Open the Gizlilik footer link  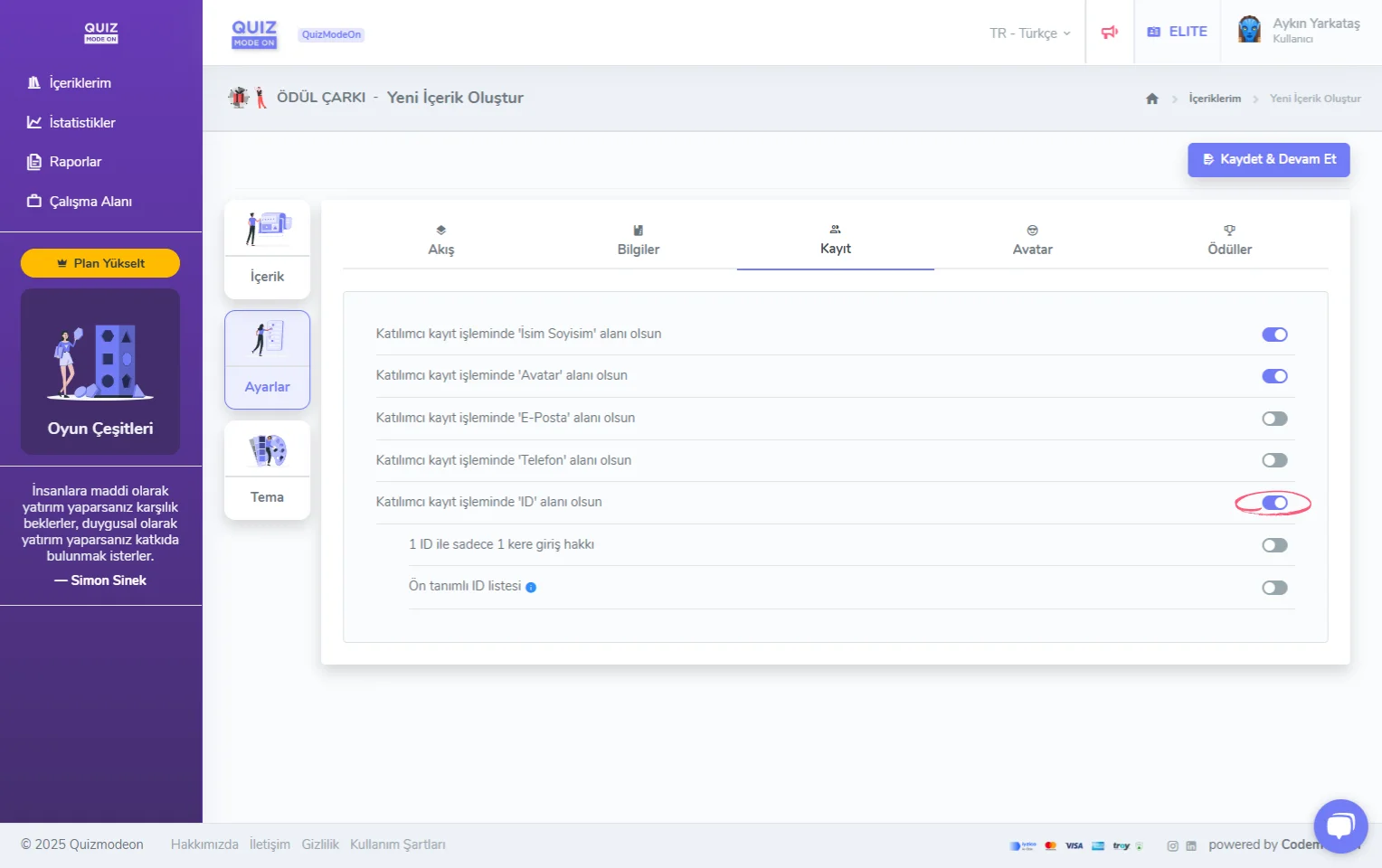[320, 844]
